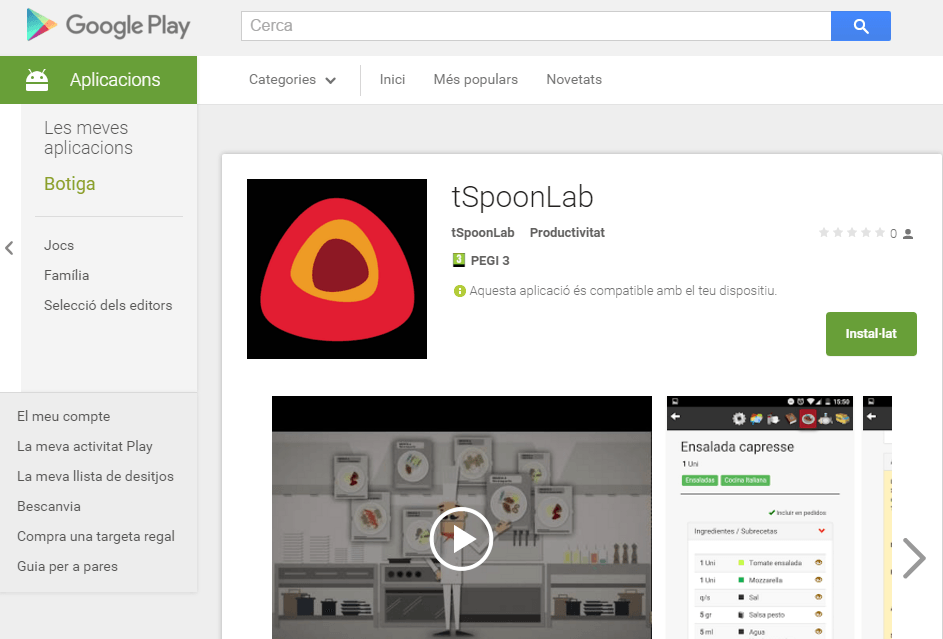Open Guia per a pares

pyautogui.click(x=67, y=566)
